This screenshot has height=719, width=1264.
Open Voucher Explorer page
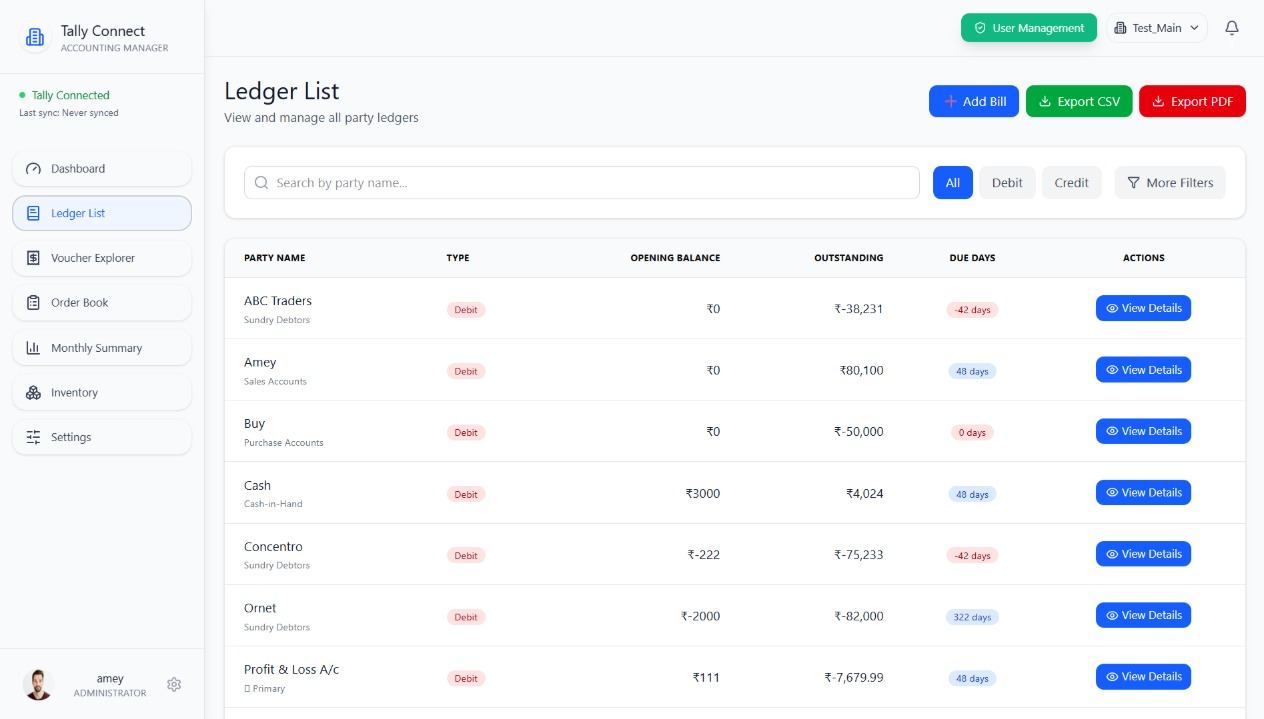coord(102,258)
